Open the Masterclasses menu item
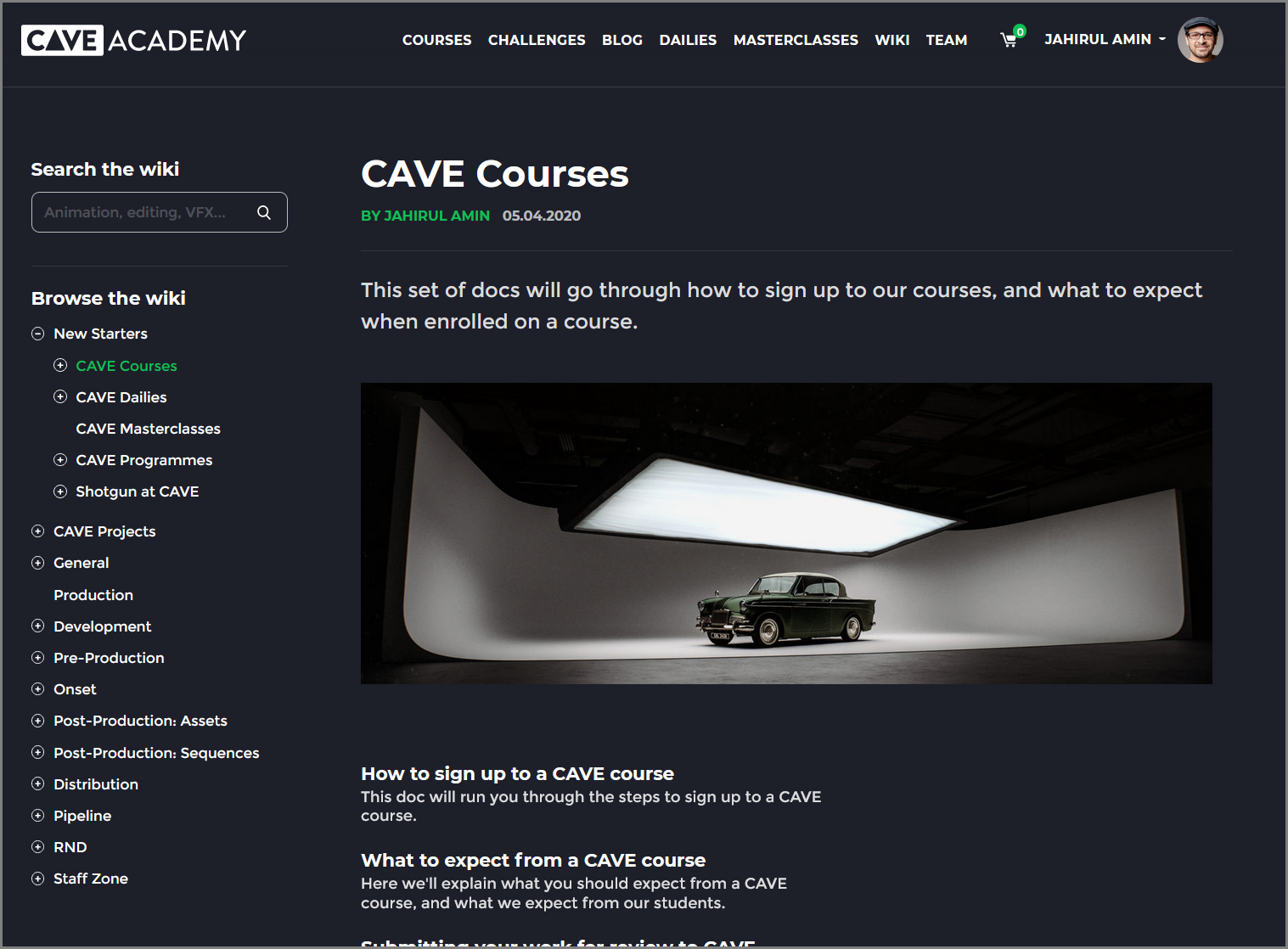1288x949 pixels. [x=796, y=40]
